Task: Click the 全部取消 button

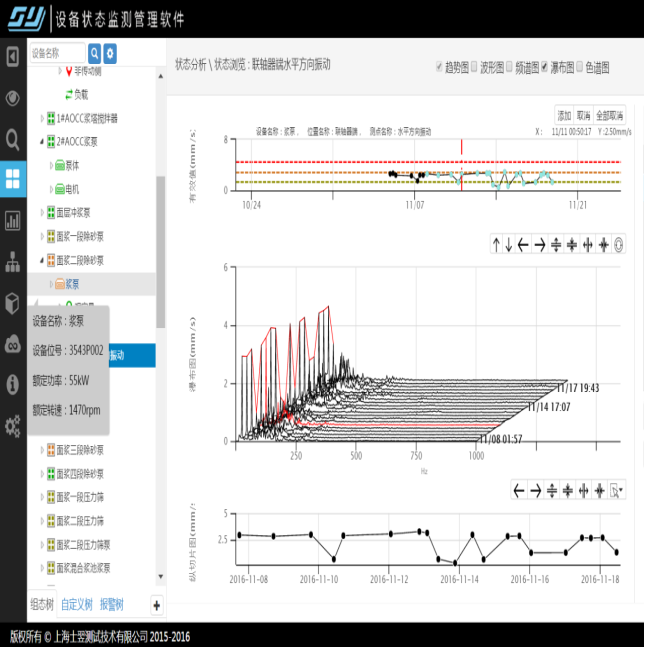Action: point(611,115)
